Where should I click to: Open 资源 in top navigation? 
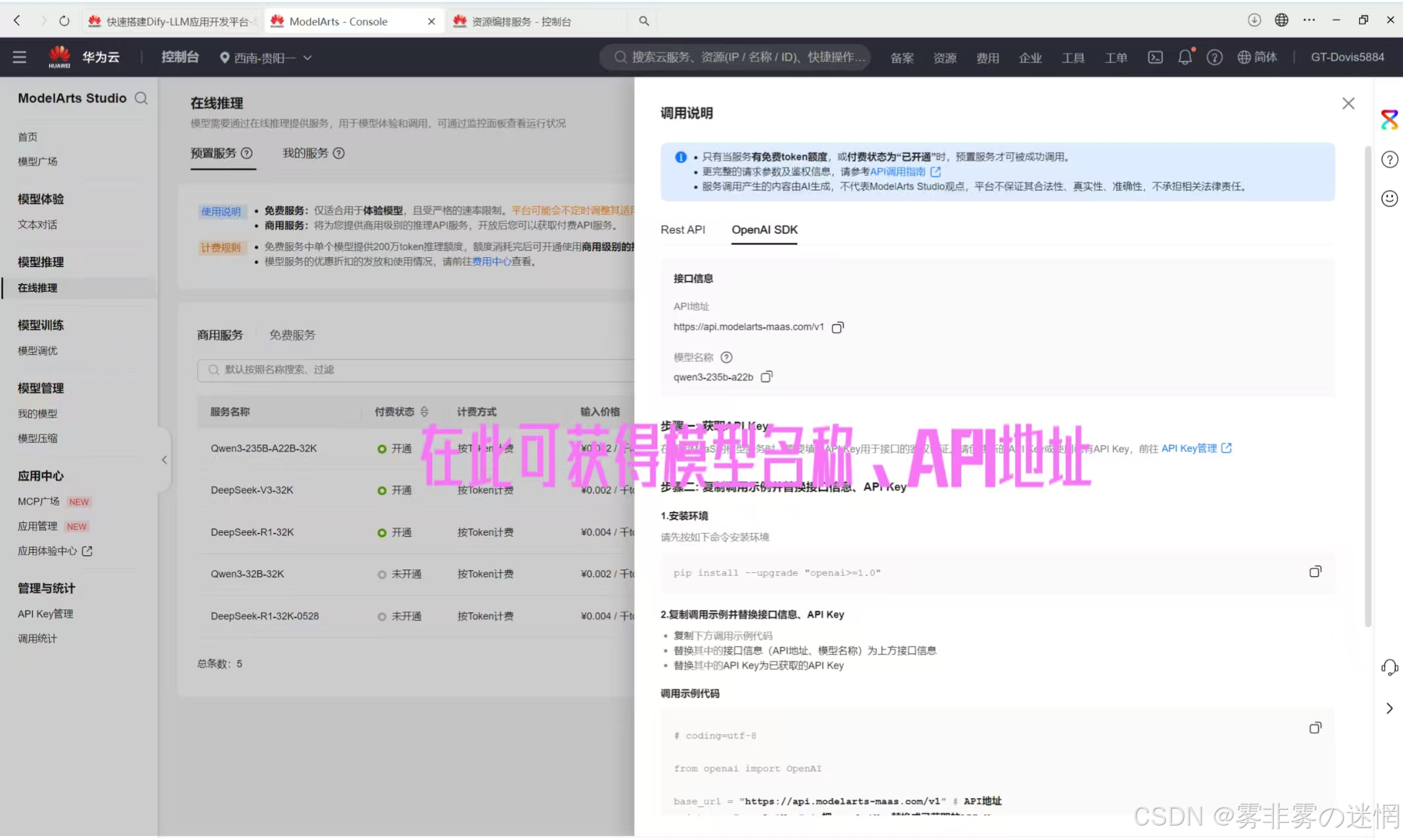(x=944, y=58)
